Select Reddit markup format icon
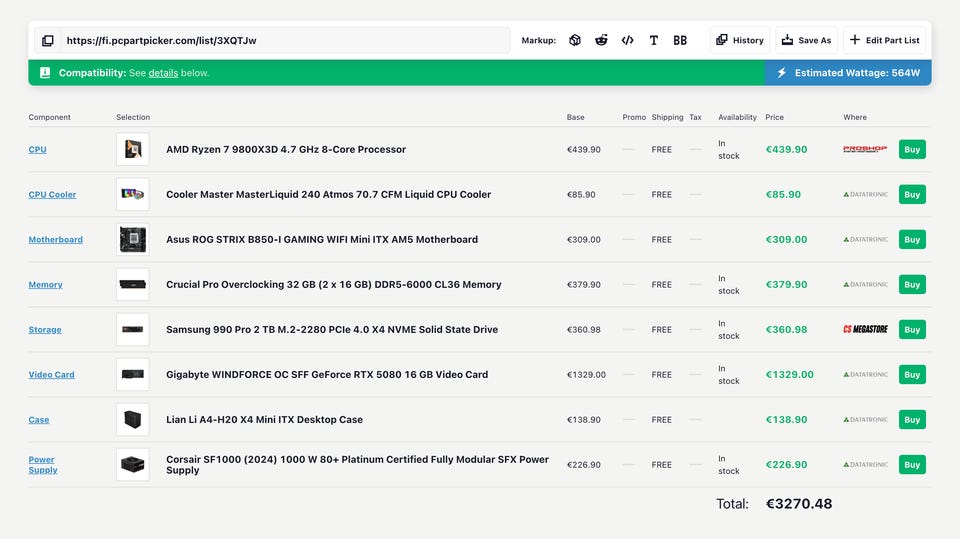The image size is (960, 539). 601,40
